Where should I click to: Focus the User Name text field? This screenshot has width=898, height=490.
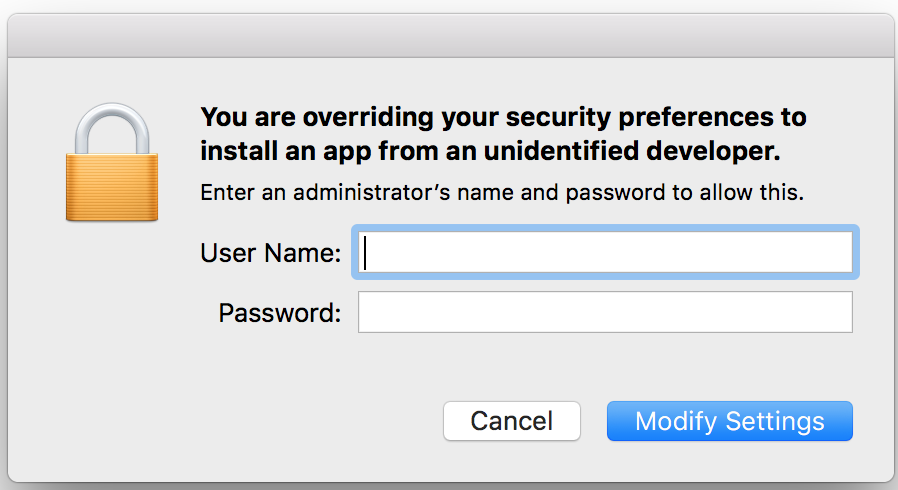pyautogui.click(x=605, y=252)
